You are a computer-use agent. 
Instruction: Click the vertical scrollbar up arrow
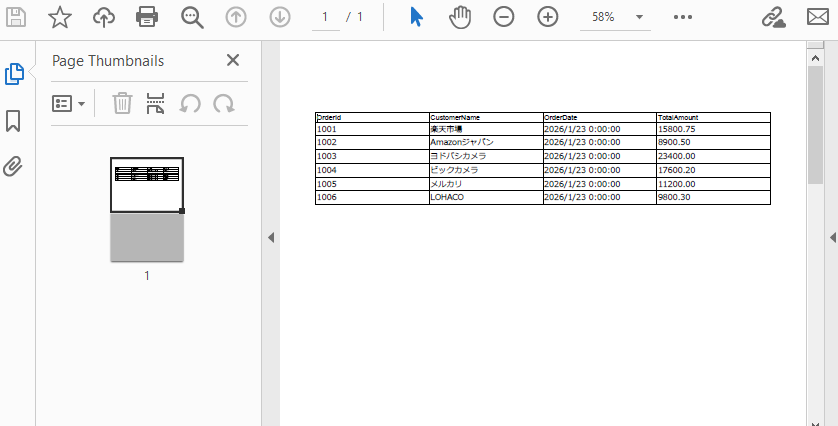815,58
